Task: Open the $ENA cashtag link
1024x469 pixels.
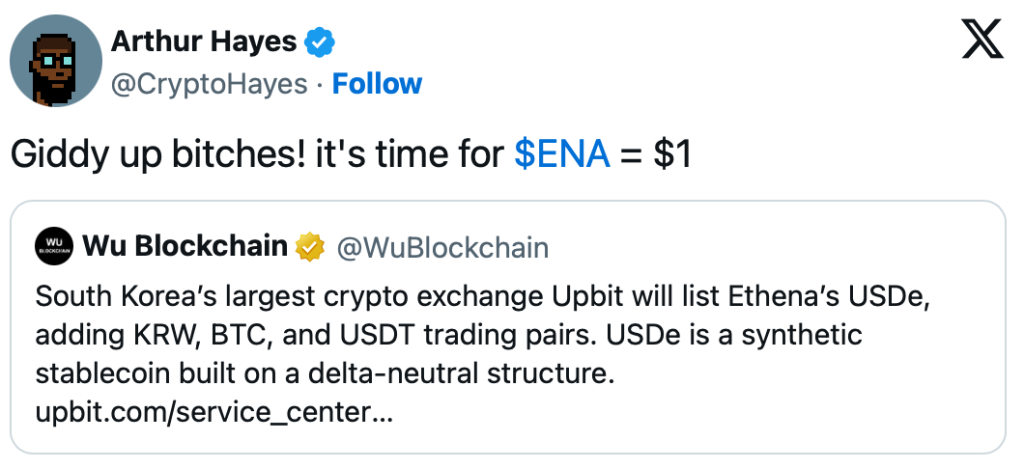Action: click(x=561, y=155)
